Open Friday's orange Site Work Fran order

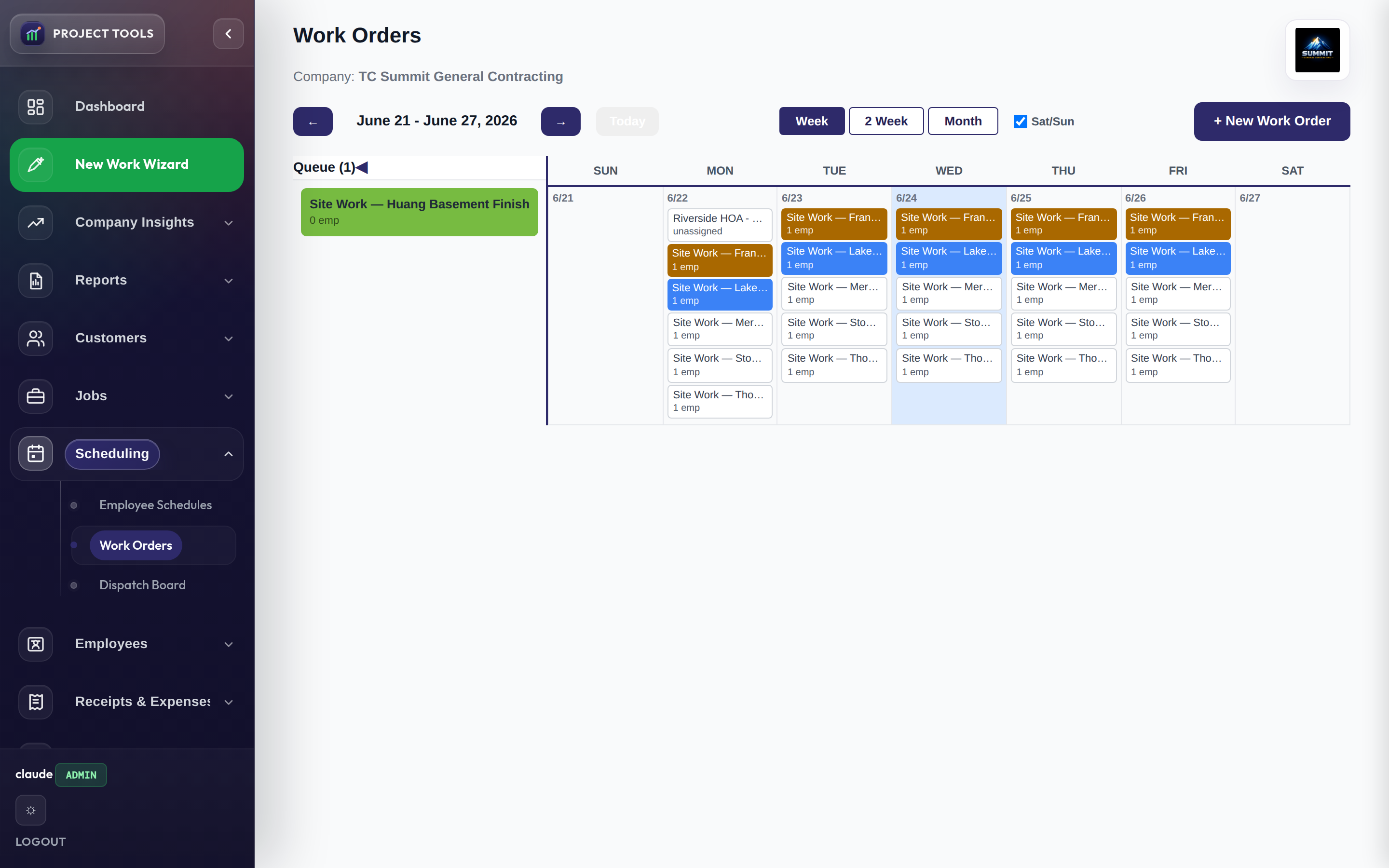(1178, 224)
